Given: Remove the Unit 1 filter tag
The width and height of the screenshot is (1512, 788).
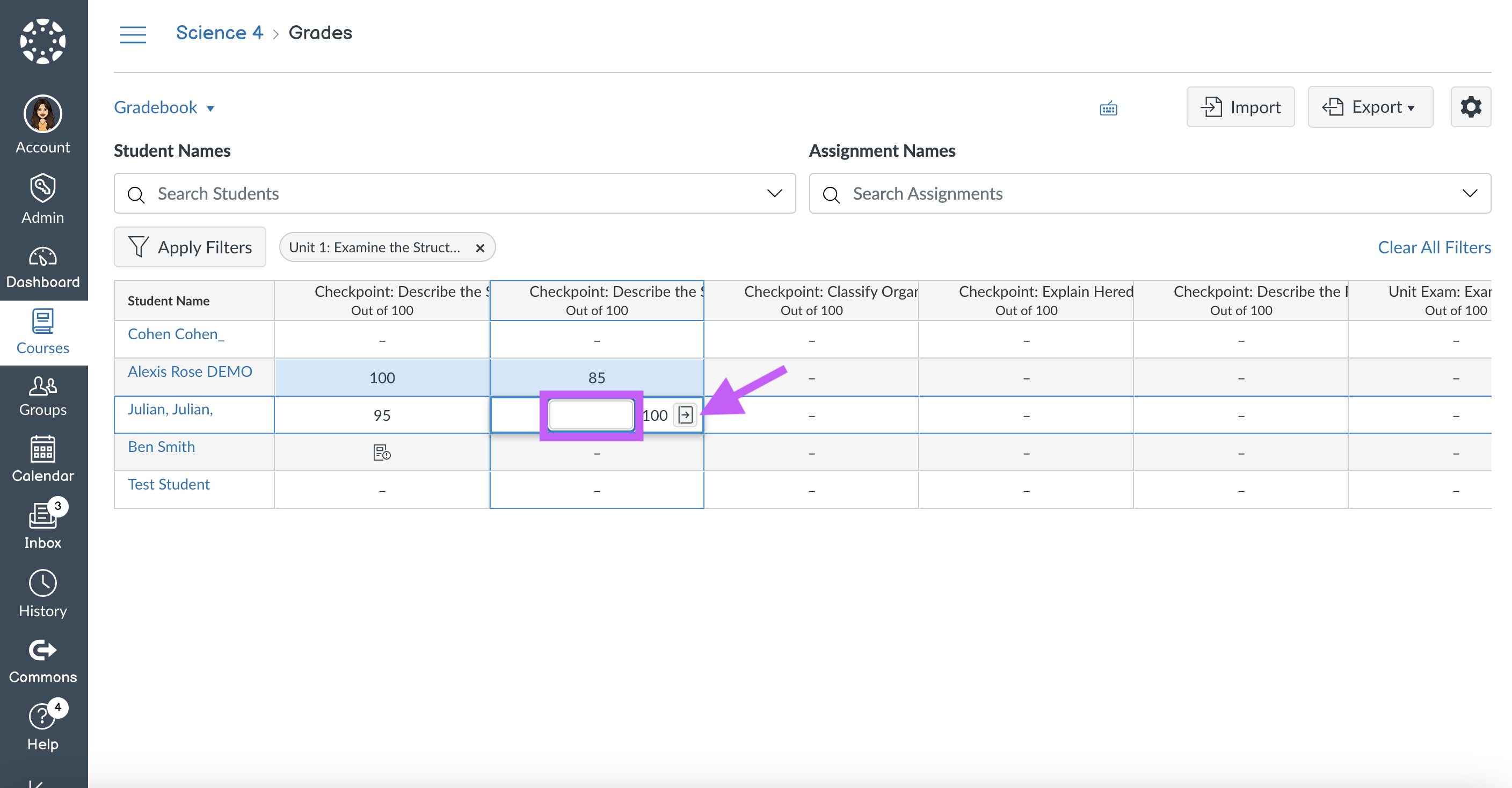Looking at the screenshot, I should coord(478,247).
